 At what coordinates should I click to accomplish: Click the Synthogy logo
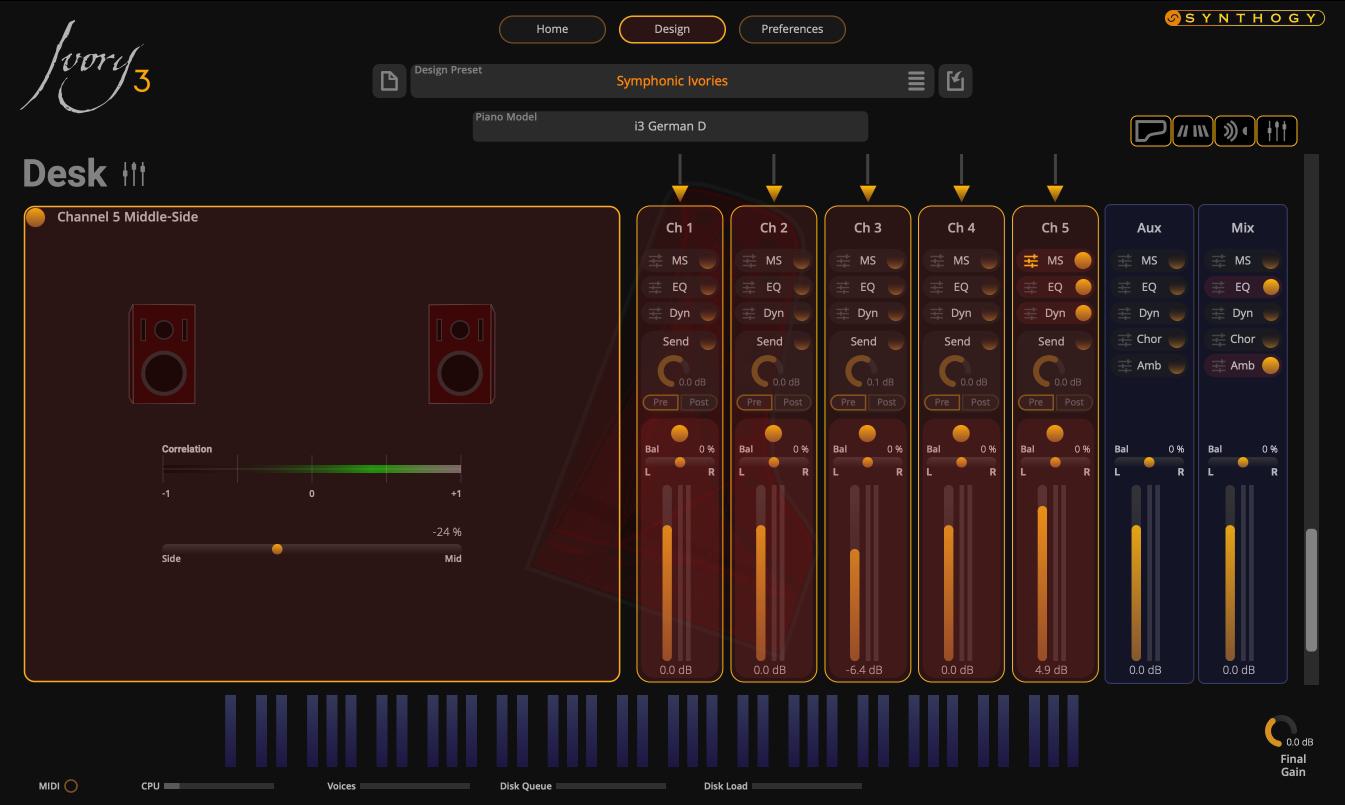[x=1244, y=18]
